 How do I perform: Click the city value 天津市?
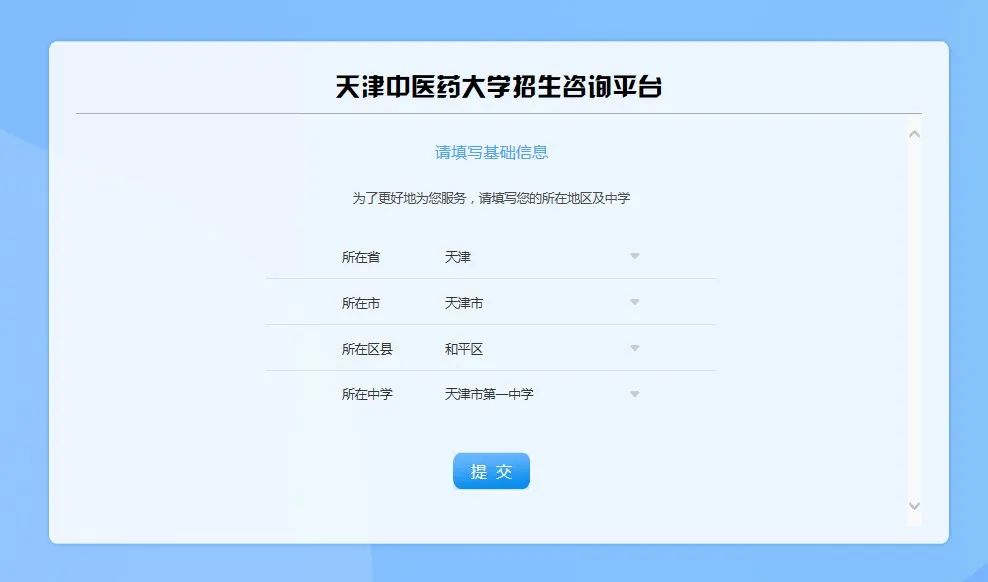pyautogui.click(x=464, y=303)
